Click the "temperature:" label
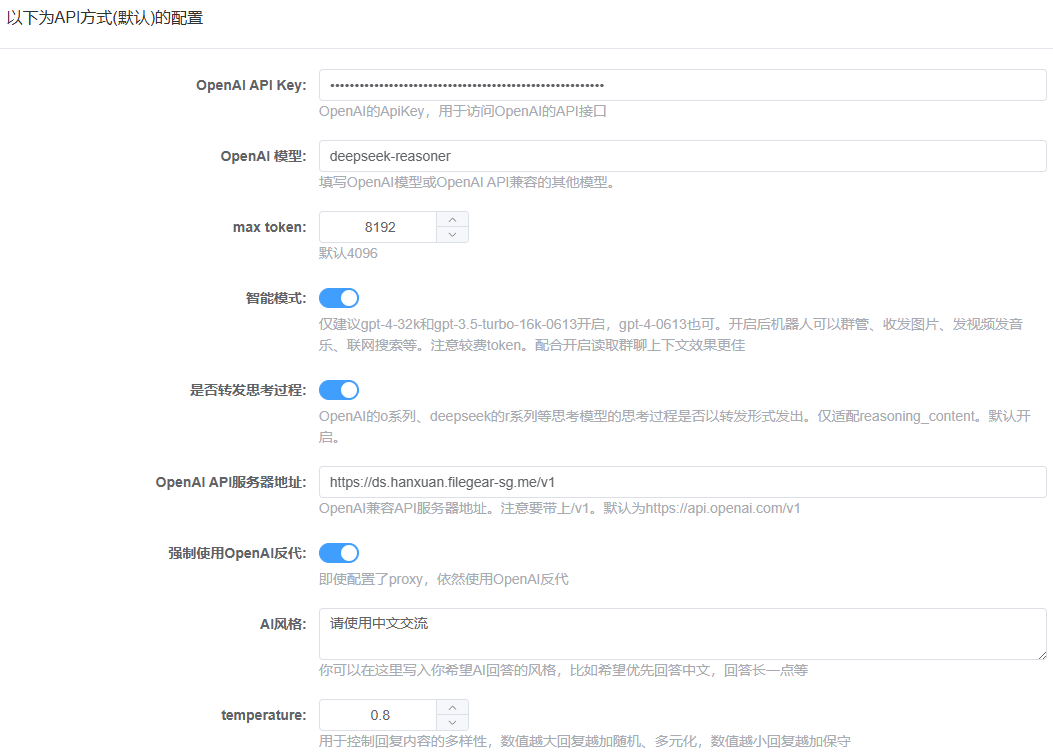The width and height of the screenshot is (1053, 752). coord(264,715)
